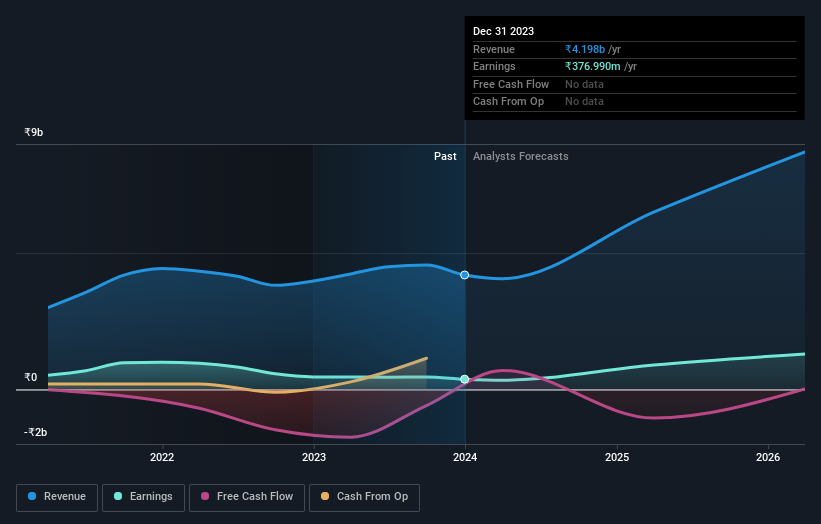Select the Earnings data point at 2024
This screenshot has height=524, width=821.
pyautogui.click(x=464, y=379)
